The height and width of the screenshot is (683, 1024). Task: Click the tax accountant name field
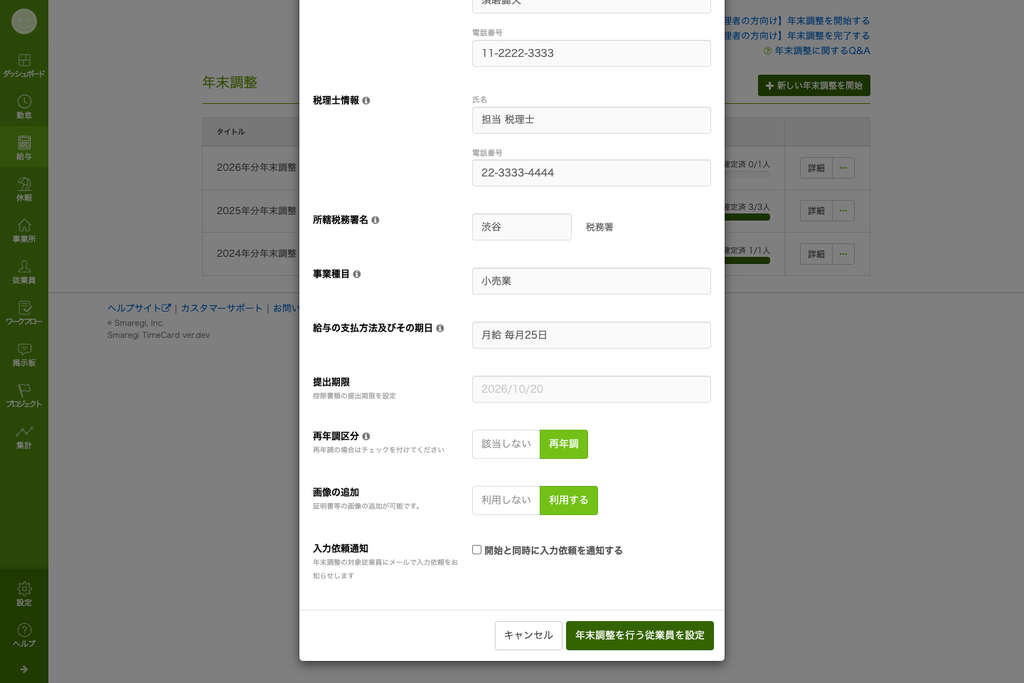click(592, 120)
